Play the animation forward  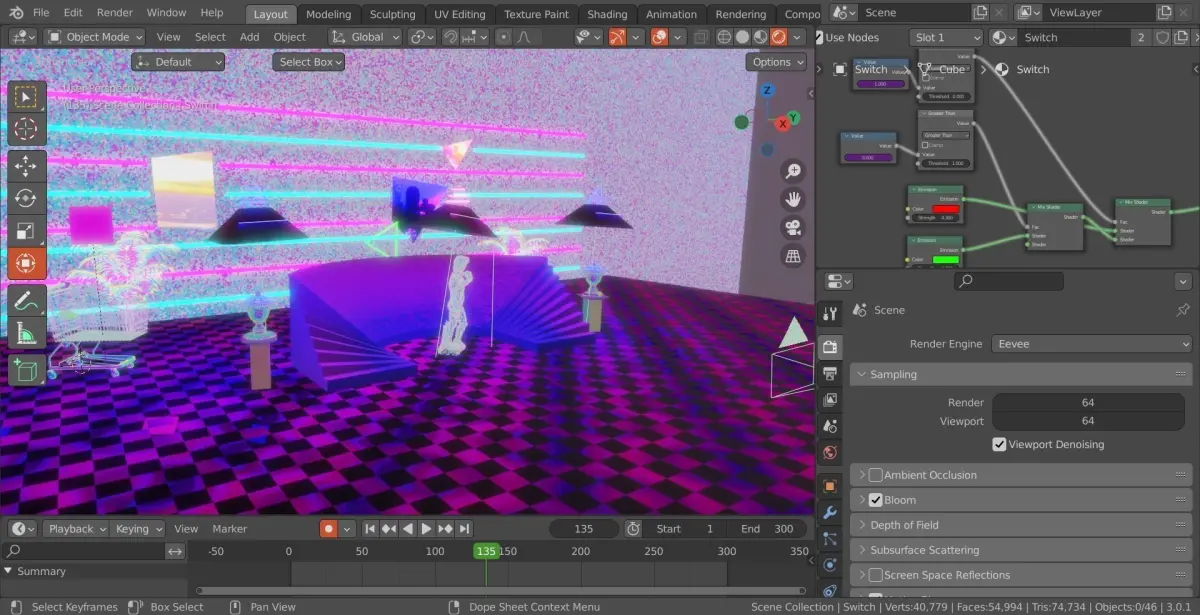[426, 529]
